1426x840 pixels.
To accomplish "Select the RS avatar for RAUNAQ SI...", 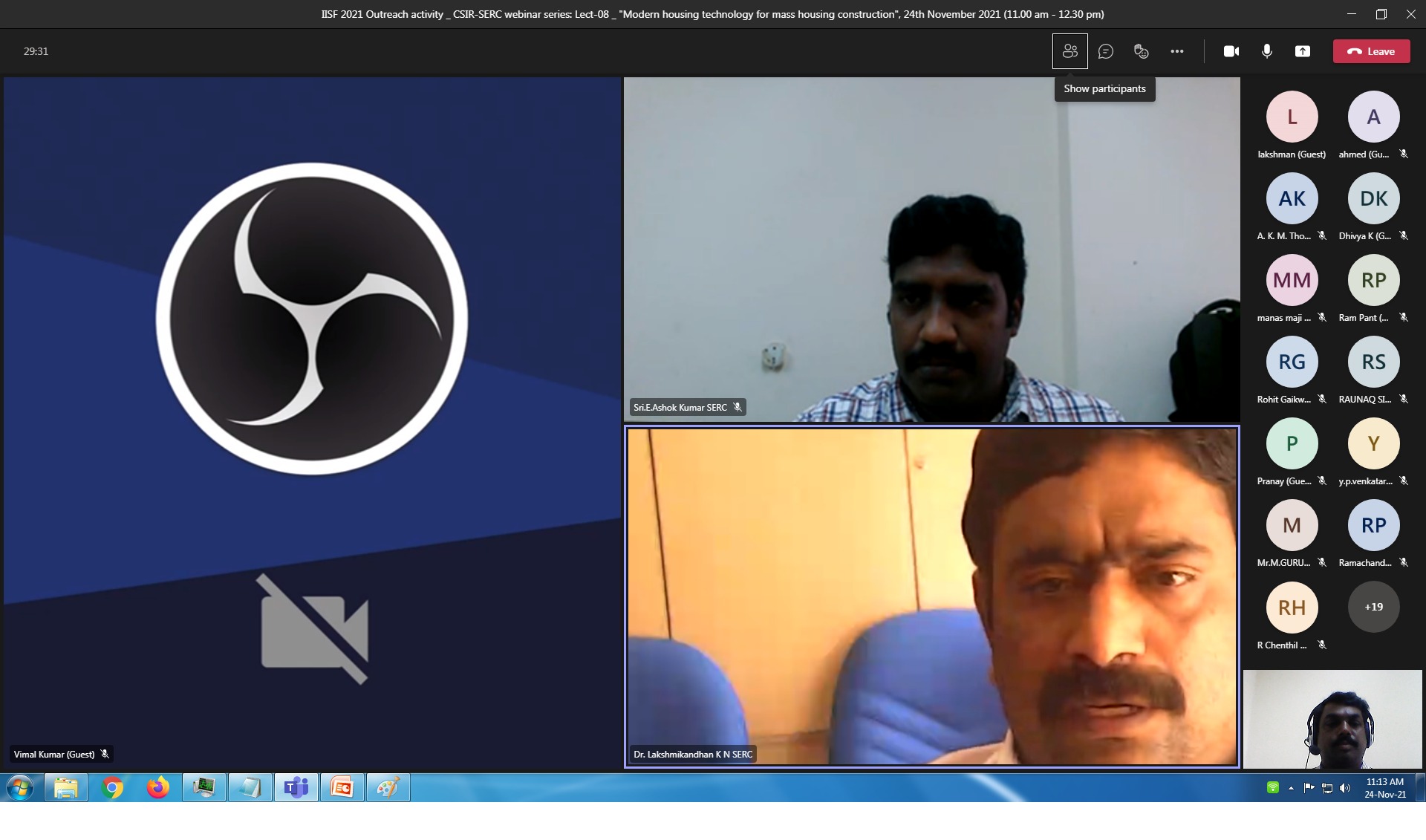I will tap(1373, 362).
